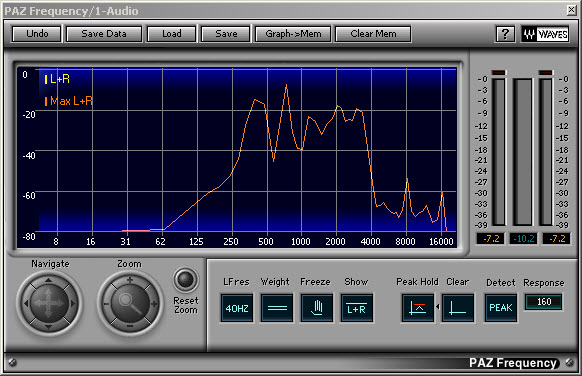
Task: Click the magnifier in the Zoom dial
Action: [130, 303]
